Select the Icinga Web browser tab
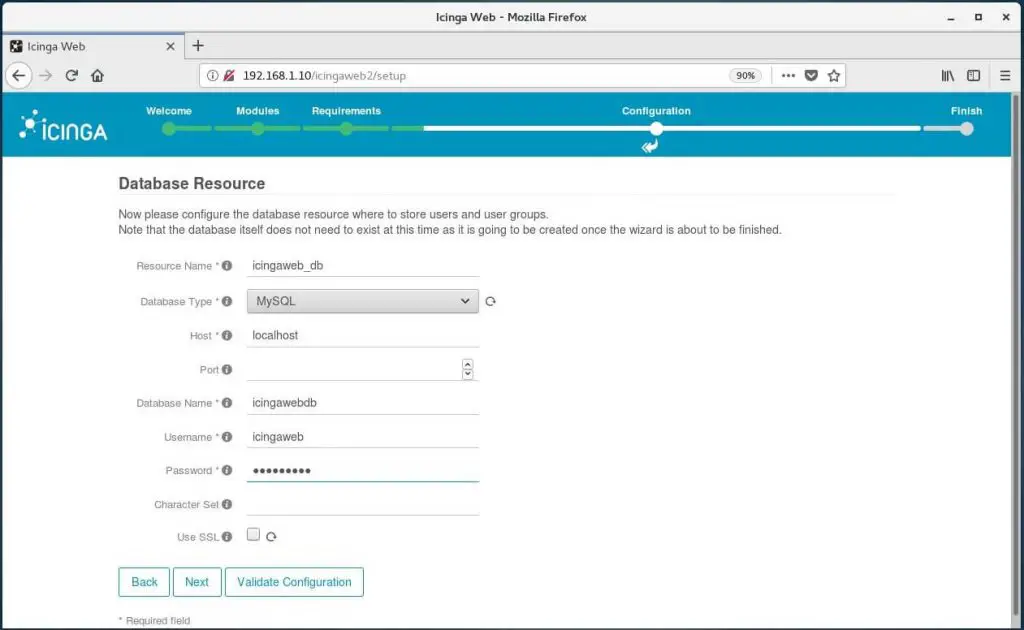This screenshot has height=630, width=1024. (x=93, y=46)
